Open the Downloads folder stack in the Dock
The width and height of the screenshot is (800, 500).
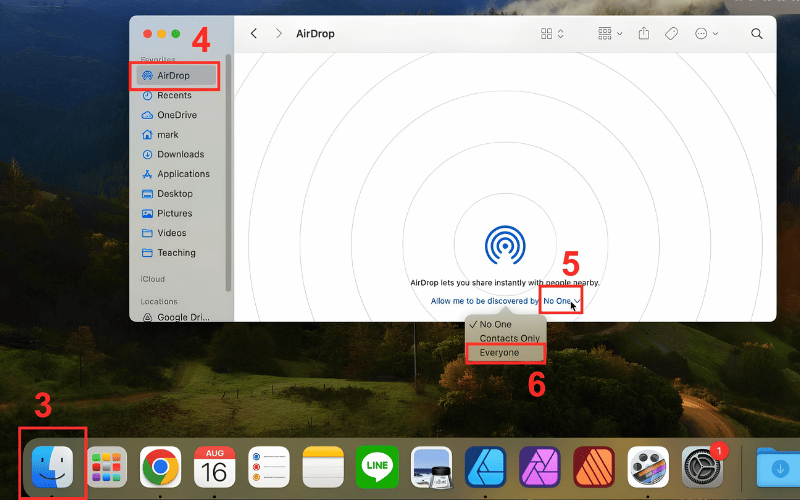(x=778, y=466)
